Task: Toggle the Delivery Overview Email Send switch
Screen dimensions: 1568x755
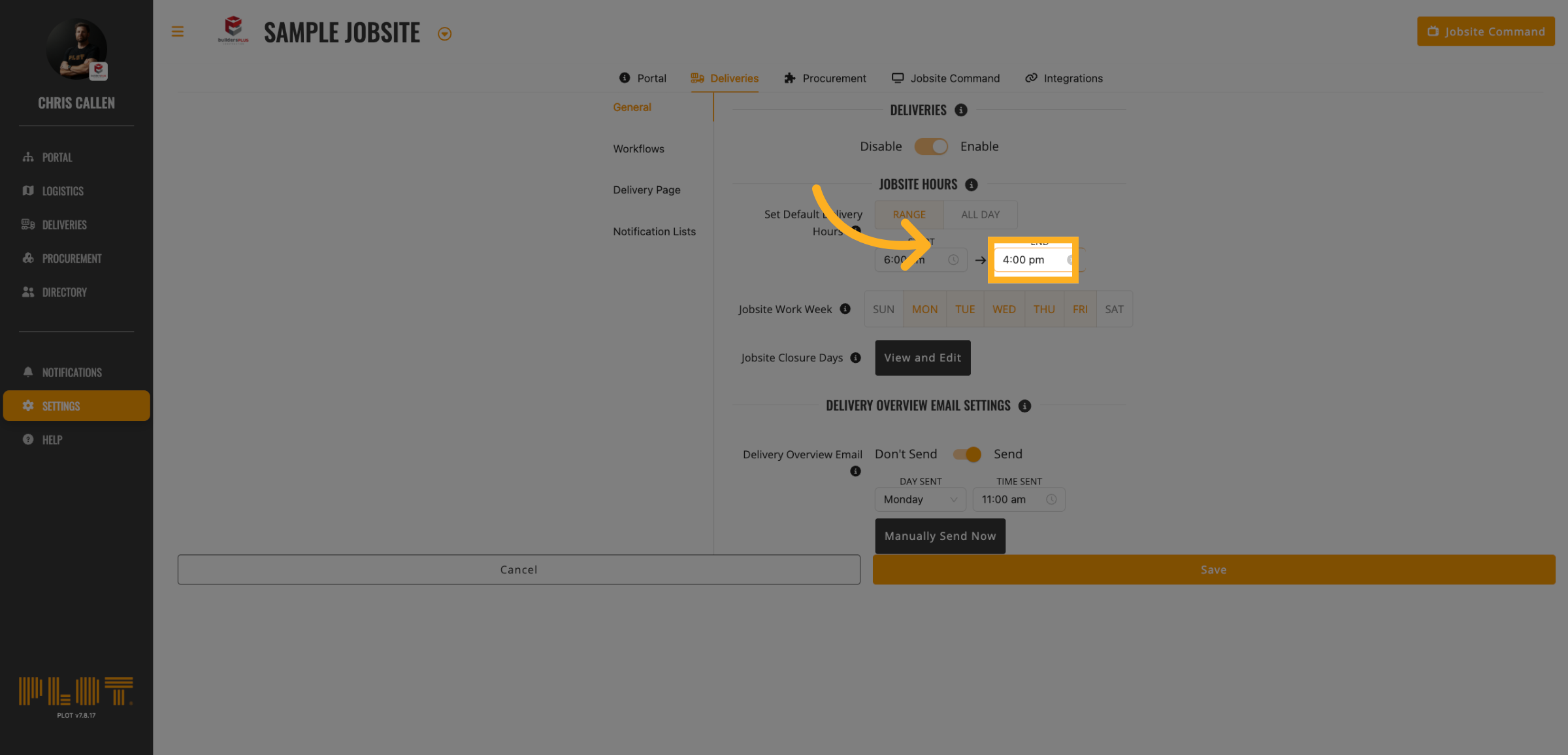Action: (966, 454)
